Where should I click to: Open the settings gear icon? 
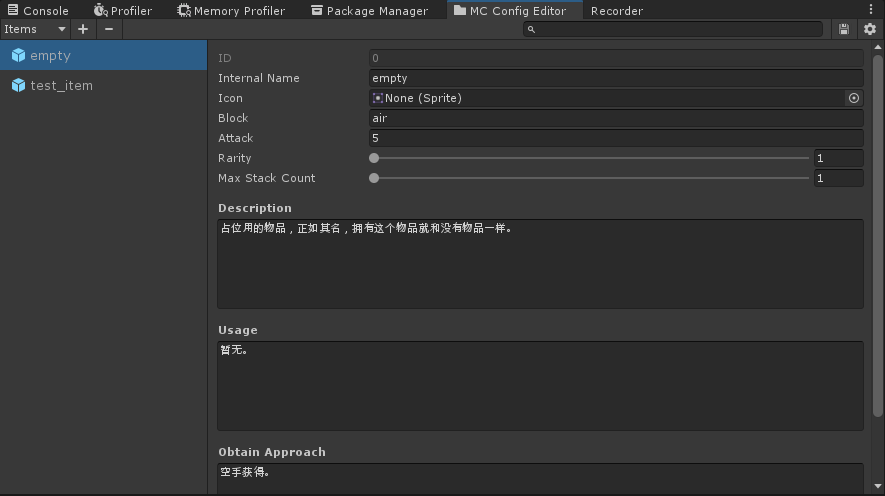pos(870,29)
